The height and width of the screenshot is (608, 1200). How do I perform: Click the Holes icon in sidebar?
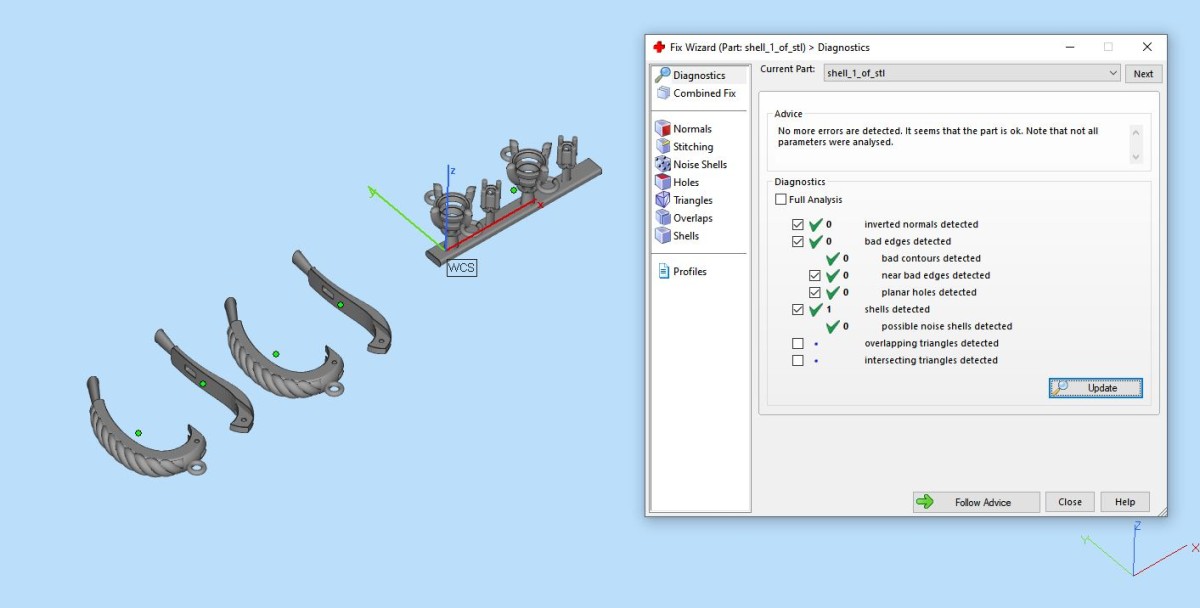pyautogui.click(x=662, y=182)
